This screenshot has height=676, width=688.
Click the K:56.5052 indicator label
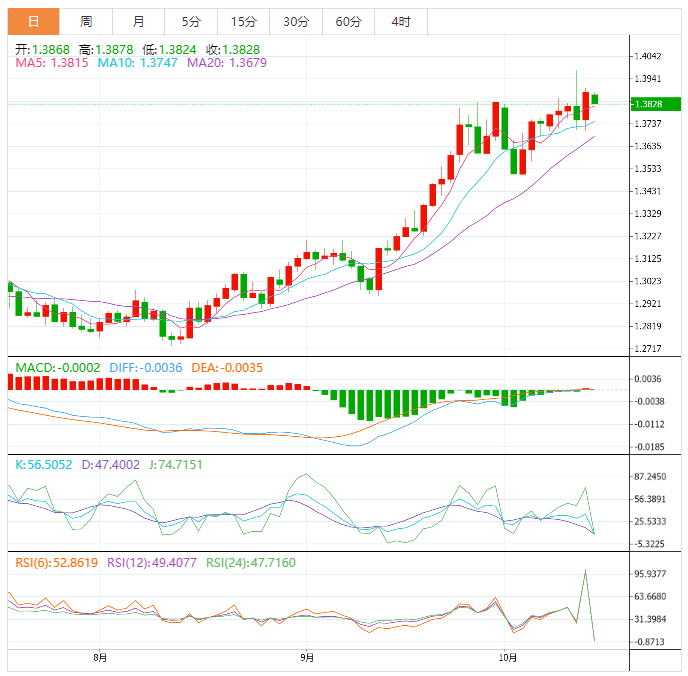[43, 465]
